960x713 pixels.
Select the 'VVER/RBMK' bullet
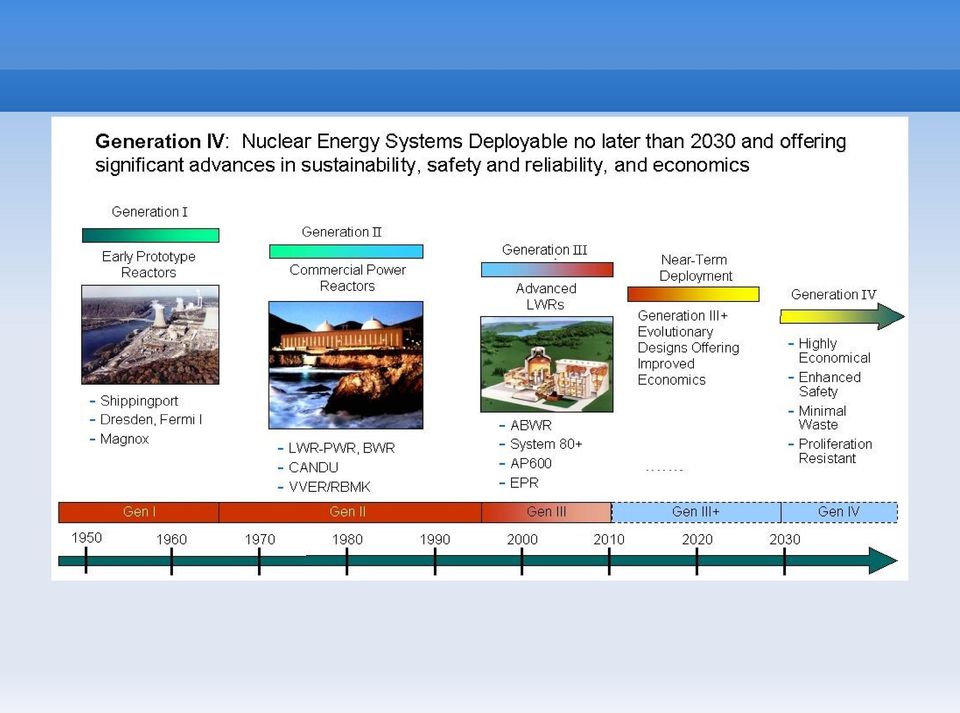pos(324,487)
